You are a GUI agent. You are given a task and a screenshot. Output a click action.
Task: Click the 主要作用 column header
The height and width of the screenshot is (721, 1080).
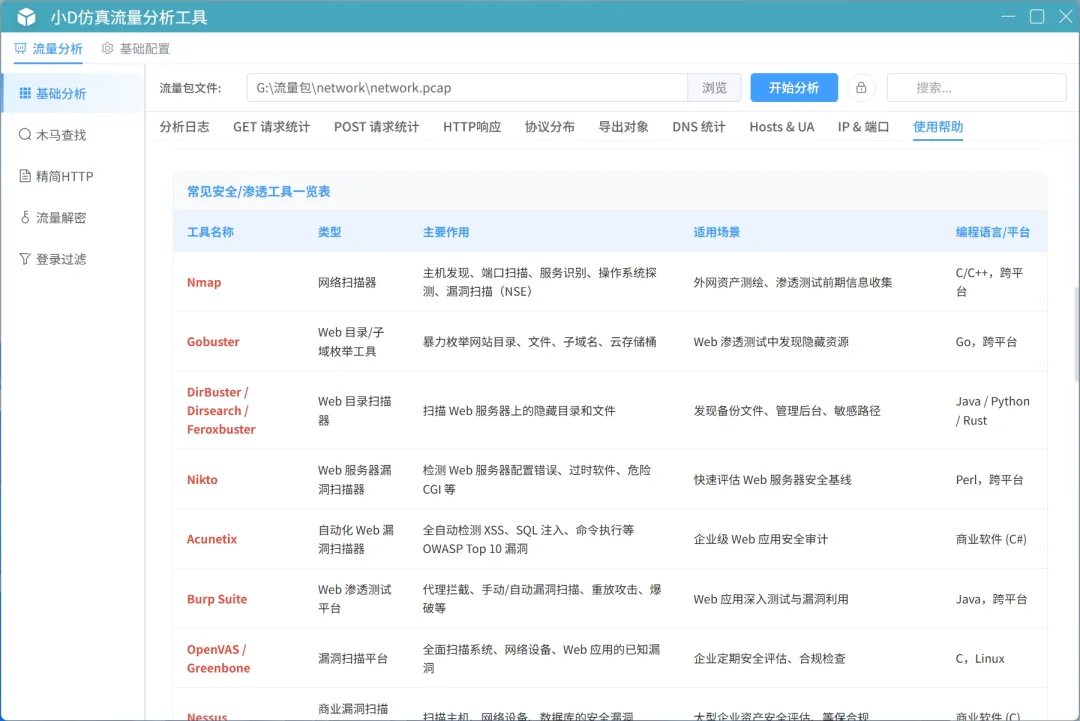click(x=446, y=232)
